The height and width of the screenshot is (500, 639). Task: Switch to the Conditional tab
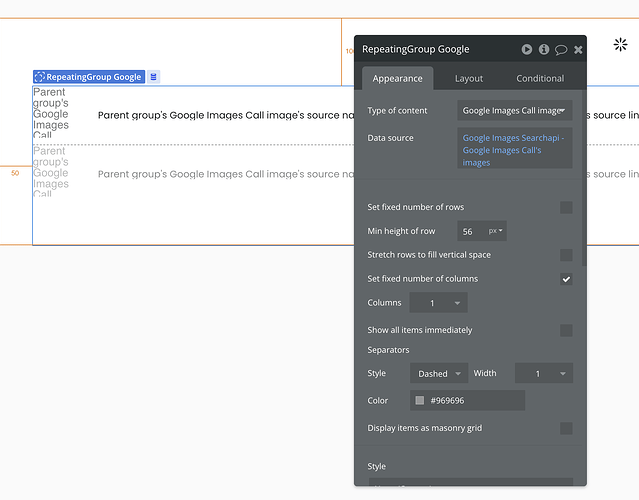540,78
